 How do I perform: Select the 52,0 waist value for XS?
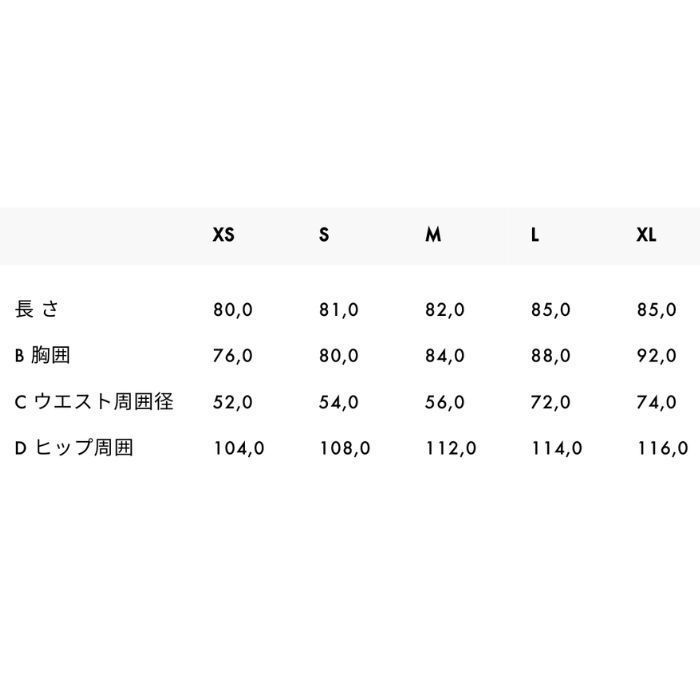[x=233, y=402]
